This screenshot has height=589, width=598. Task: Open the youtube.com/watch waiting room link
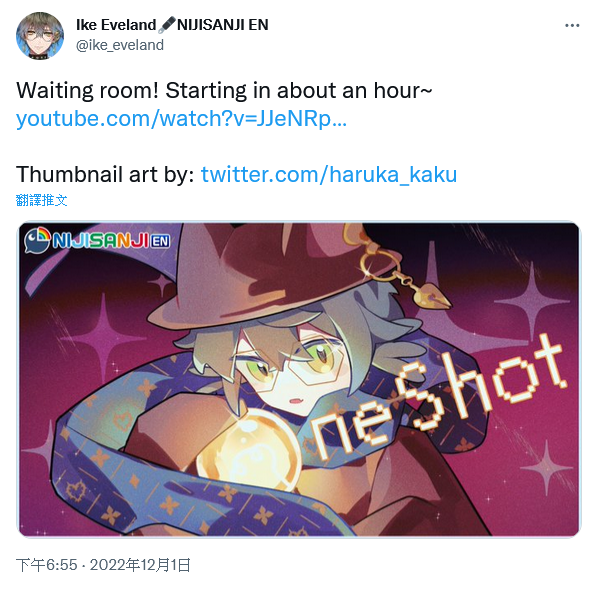tap(182, 119)
